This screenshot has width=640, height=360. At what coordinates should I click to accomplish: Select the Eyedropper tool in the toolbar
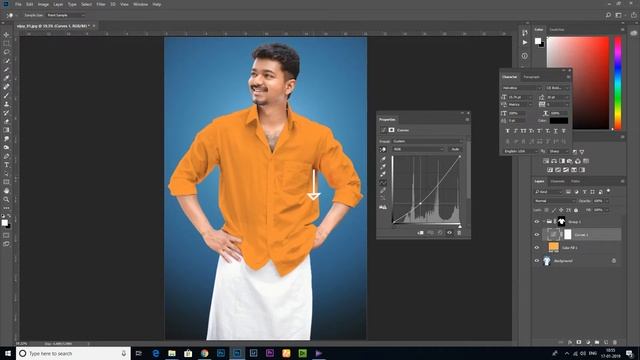click(6, 78)
